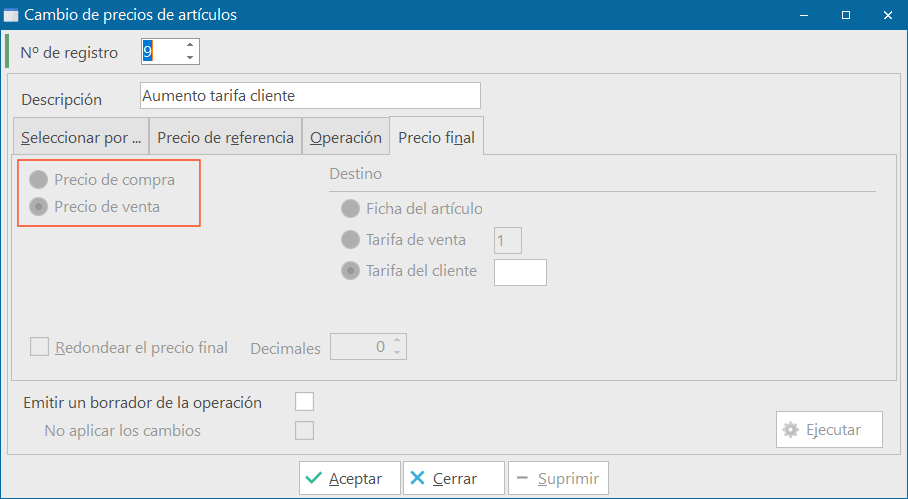Click the Descripción text field
The height and width of the screenshot is (499, 908).
310,96
